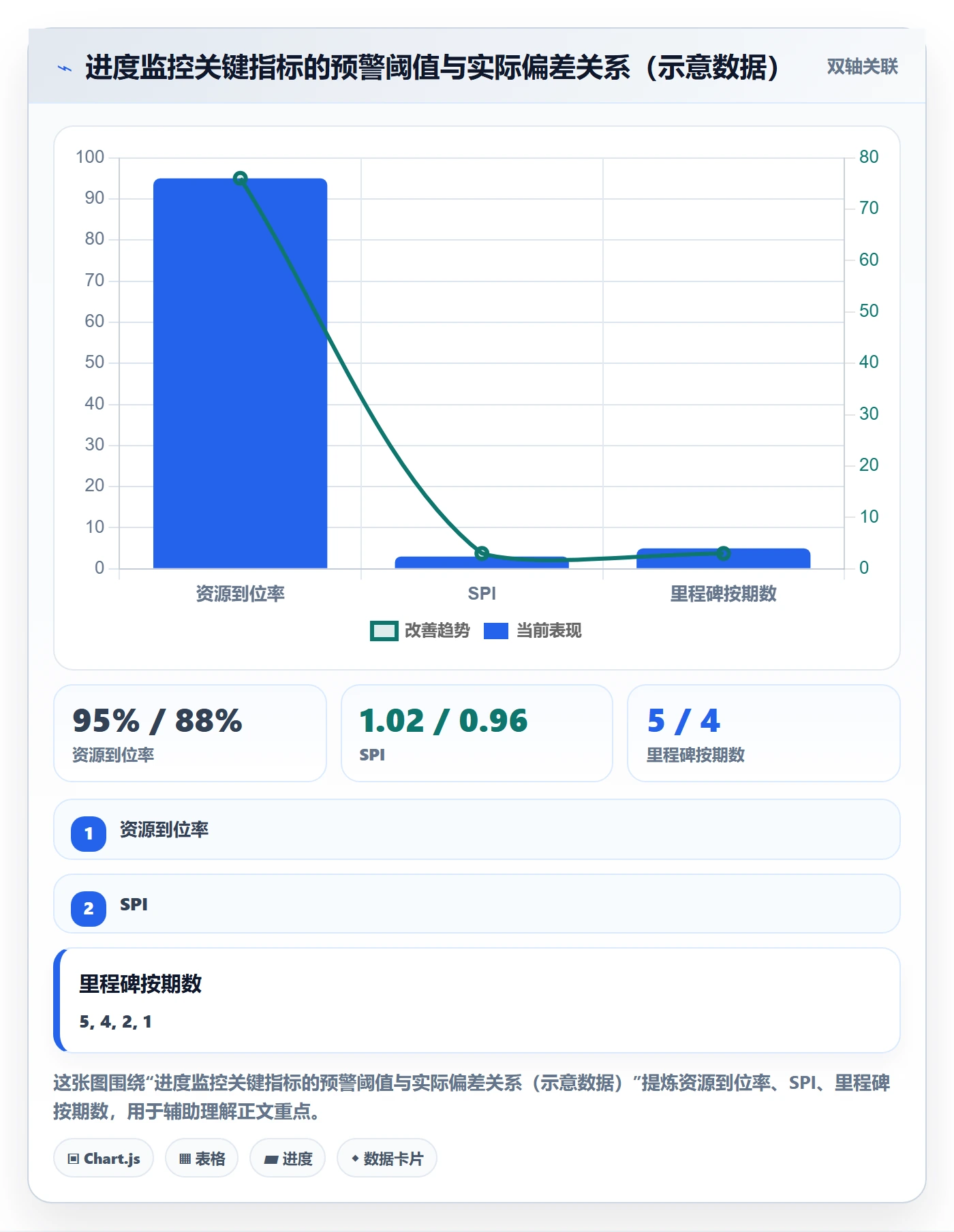
Task: Click the bar icon in the 进度 tag
Action: pyautogui.click(x=271, y=1159)
